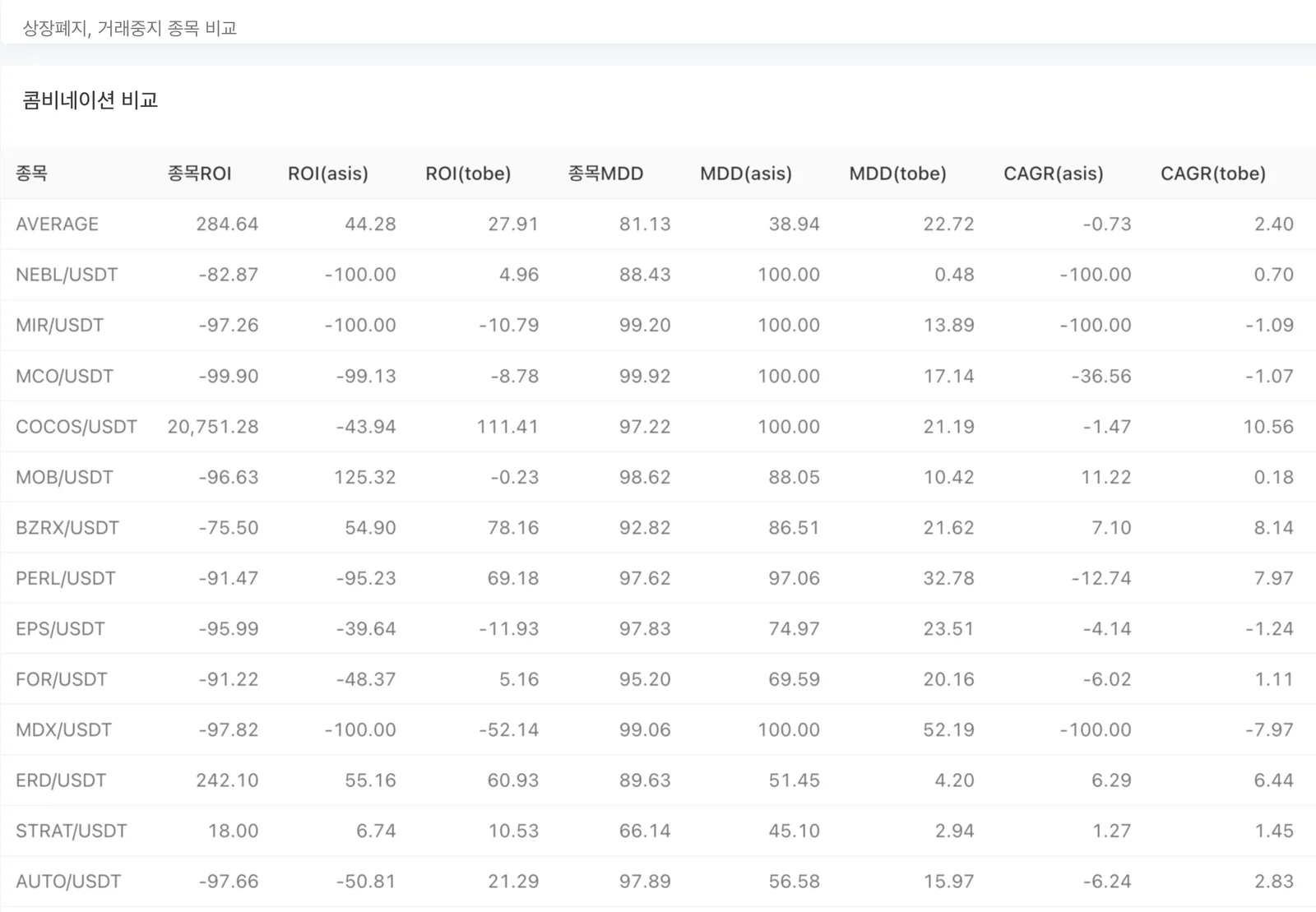Click the 66.14 STRAT MDD value
1316x912 pixels.
click(645, 831)
